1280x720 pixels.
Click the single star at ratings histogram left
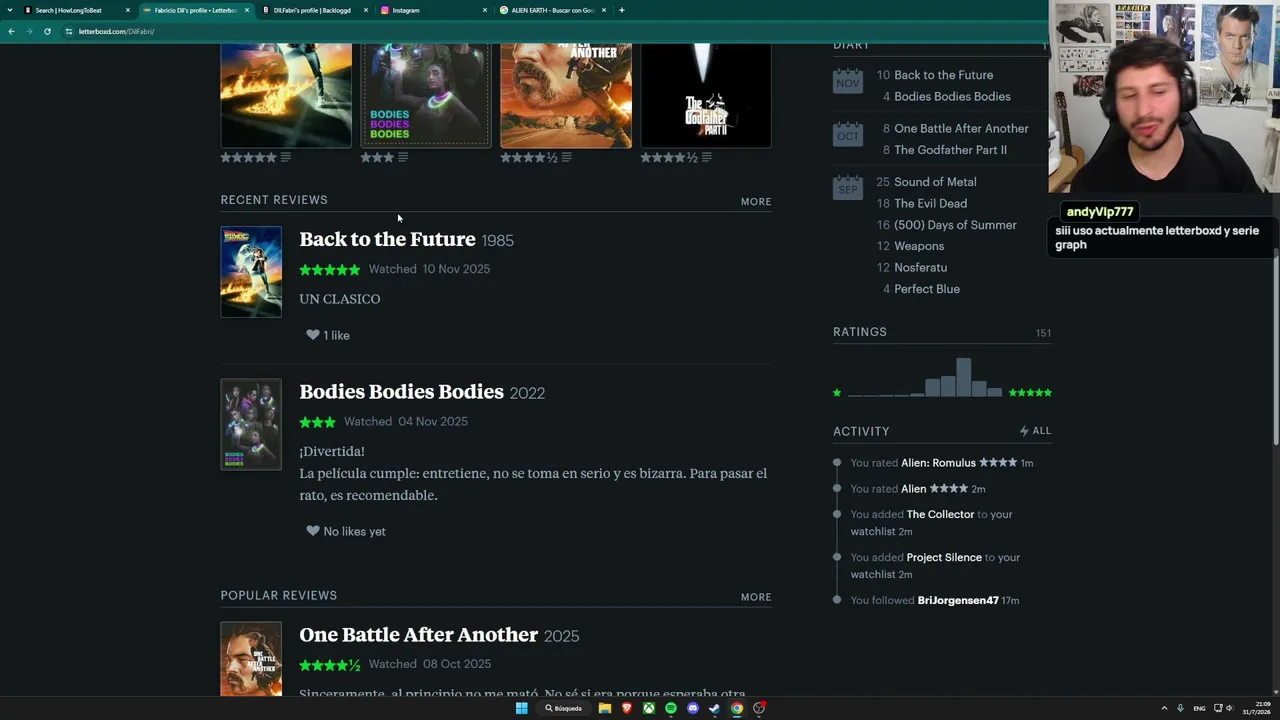[x=837, y=393]
